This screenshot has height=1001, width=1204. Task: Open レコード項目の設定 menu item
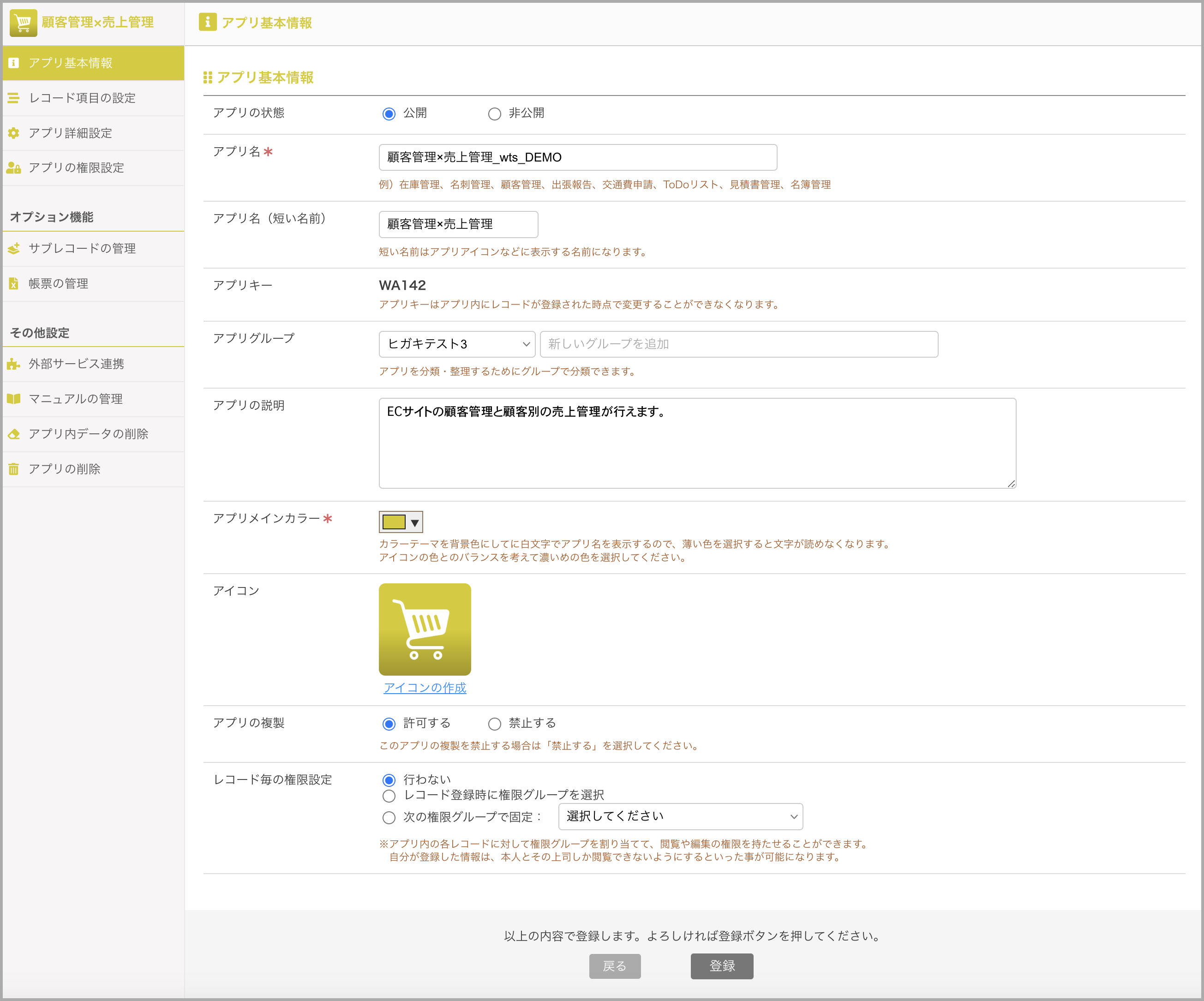tap(94, 98)
